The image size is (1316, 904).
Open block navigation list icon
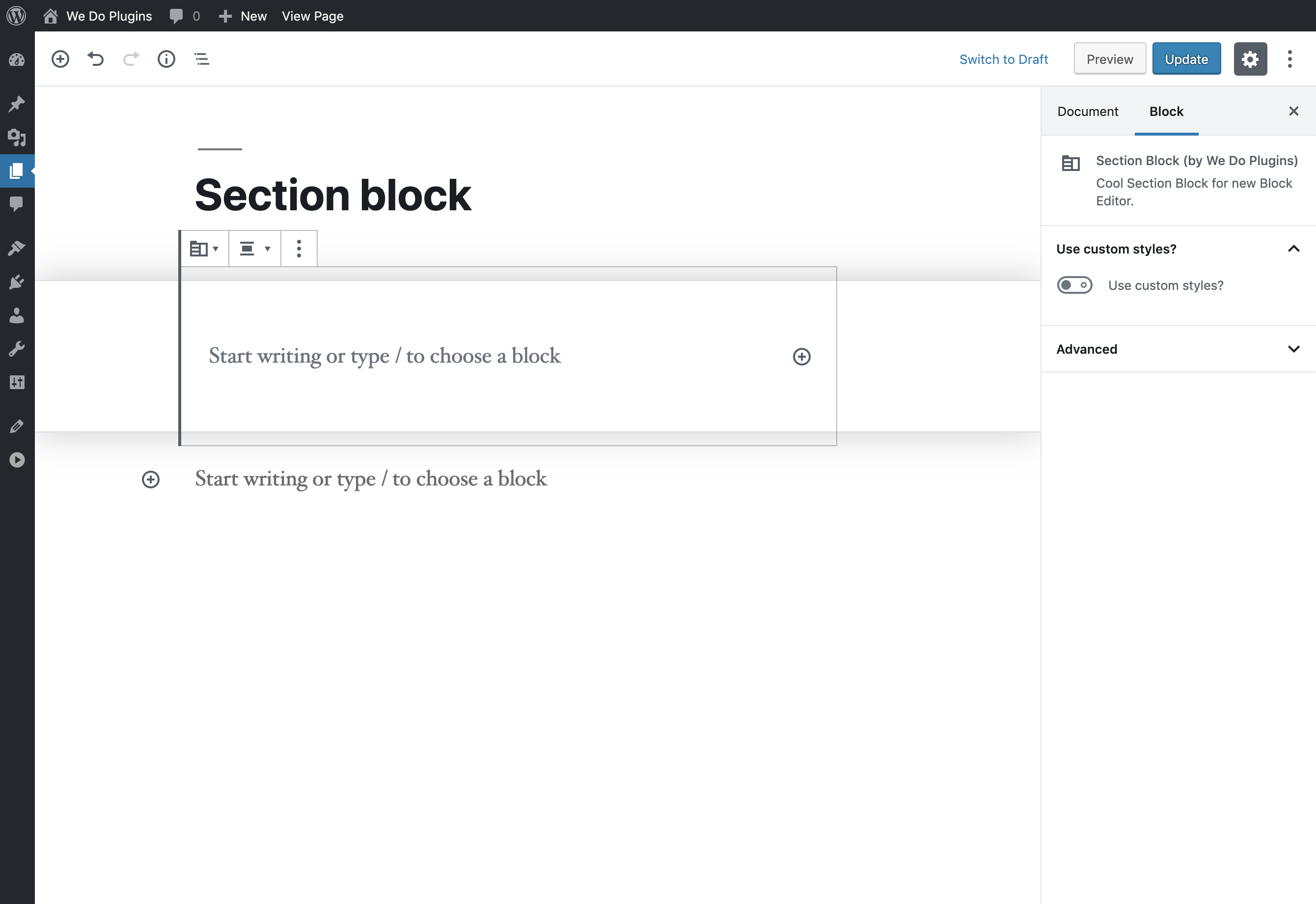click(x=202, y=59)
